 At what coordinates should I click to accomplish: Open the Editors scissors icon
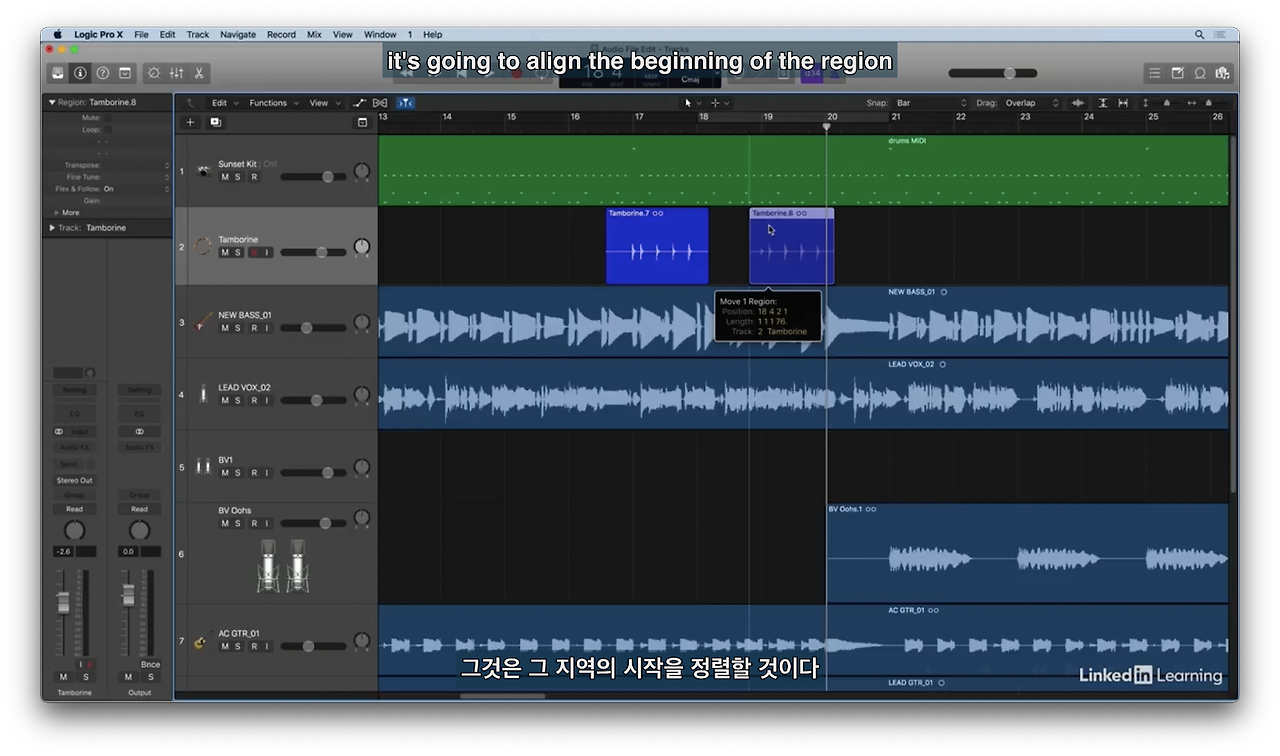[x=199, y=73]
